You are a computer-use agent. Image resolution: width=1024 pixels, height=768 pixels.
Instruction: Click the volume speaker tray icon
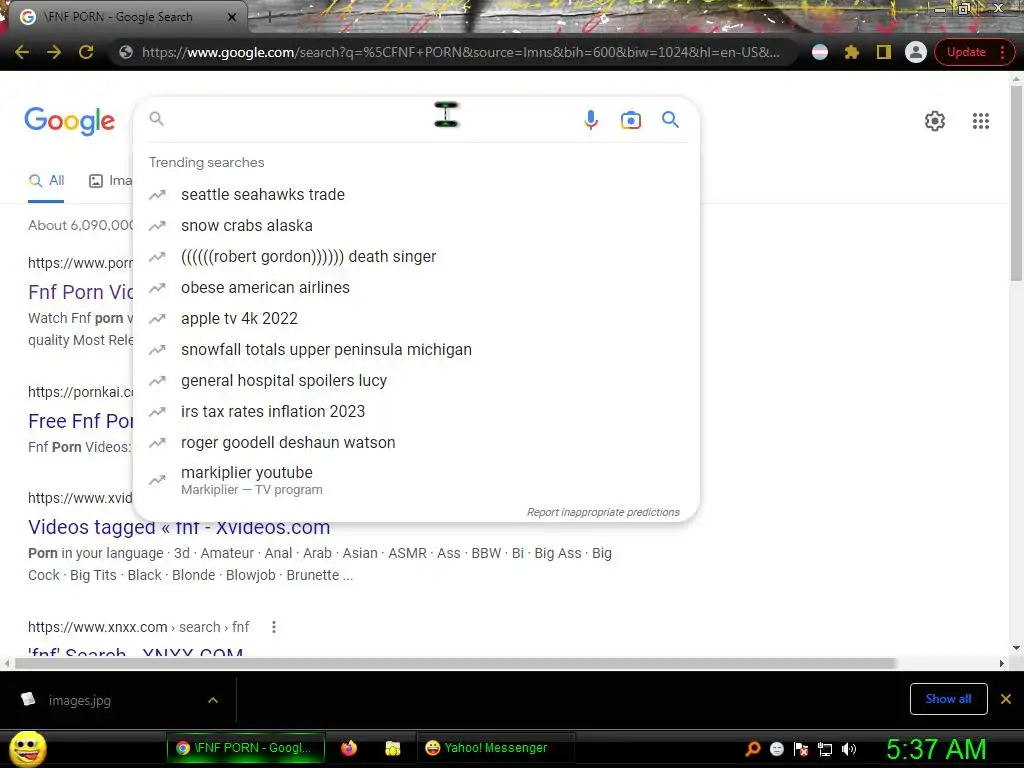pos(849,749)
